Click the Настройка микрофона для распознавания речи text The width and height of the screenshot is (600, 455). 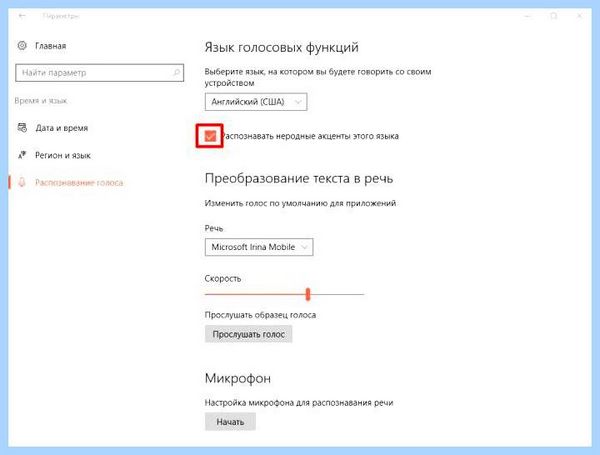299,403
